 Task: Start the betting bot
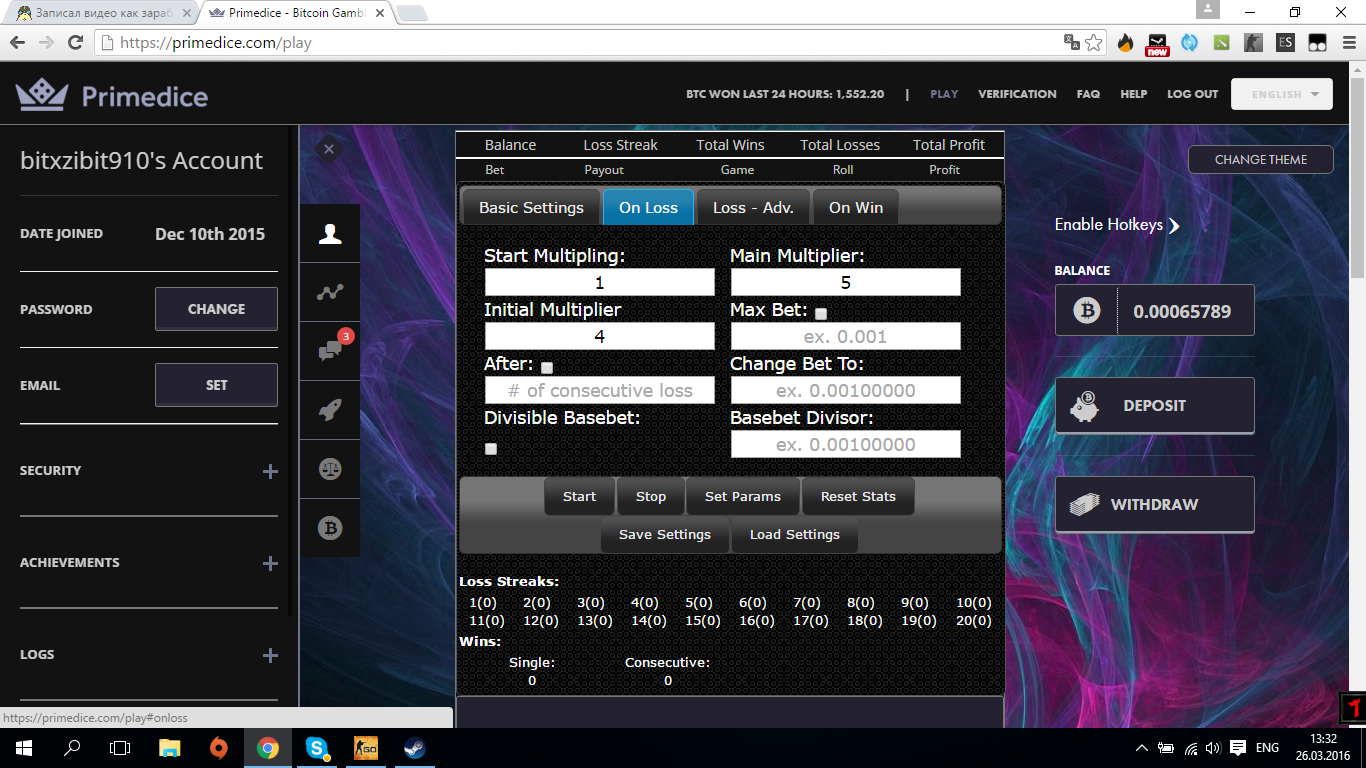coord(579,496)
